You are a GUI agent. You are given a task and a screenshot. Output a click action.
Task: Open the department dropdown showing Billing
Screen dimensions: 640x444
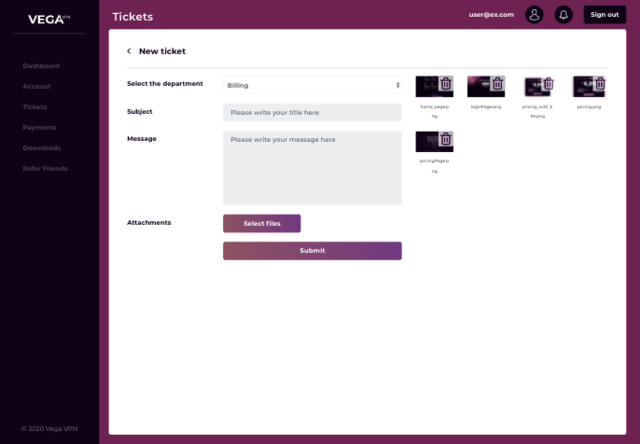pos(312,85)
